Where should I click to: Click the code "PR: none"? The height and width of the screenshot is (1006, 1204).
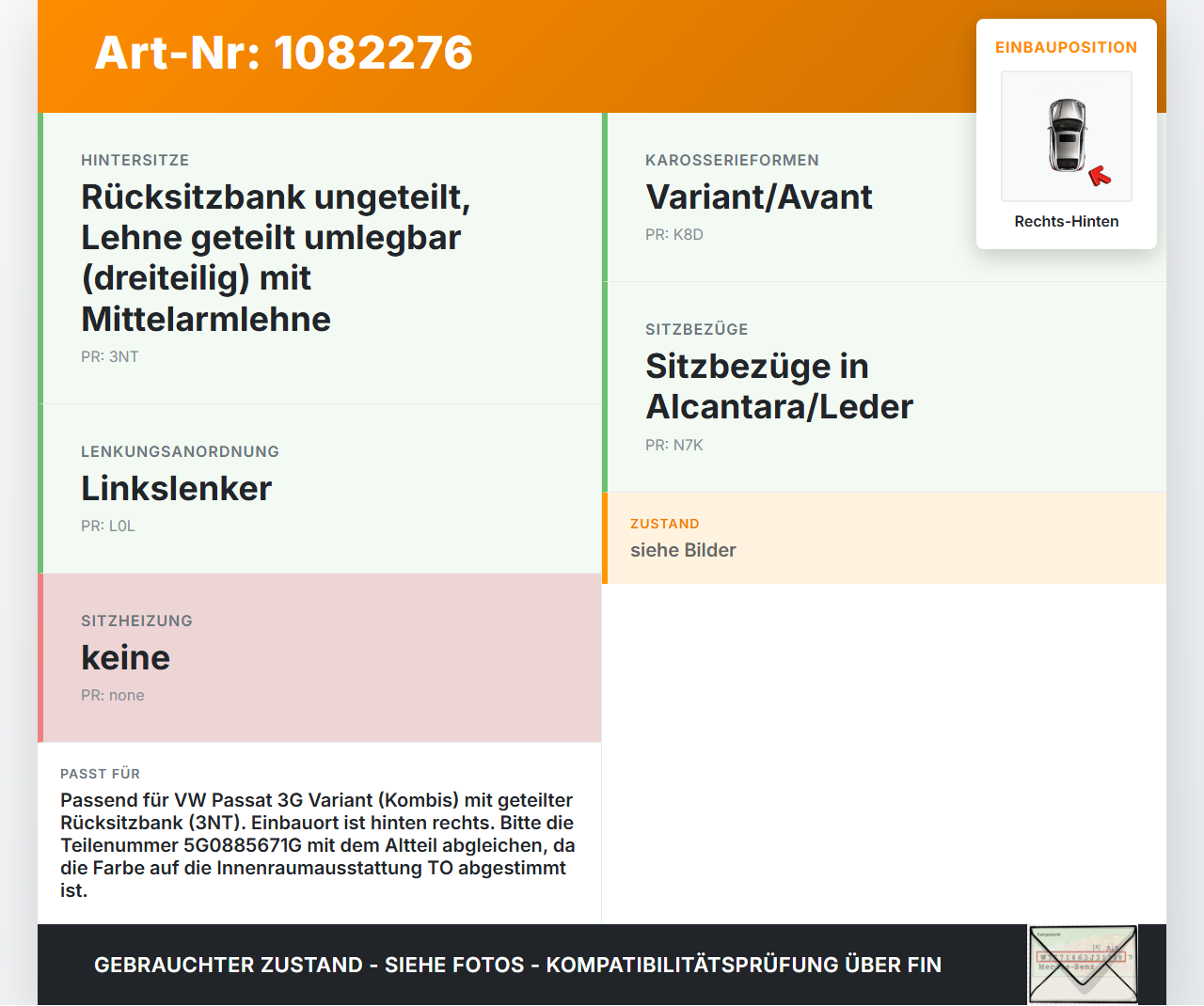click(x=113, y=695)
